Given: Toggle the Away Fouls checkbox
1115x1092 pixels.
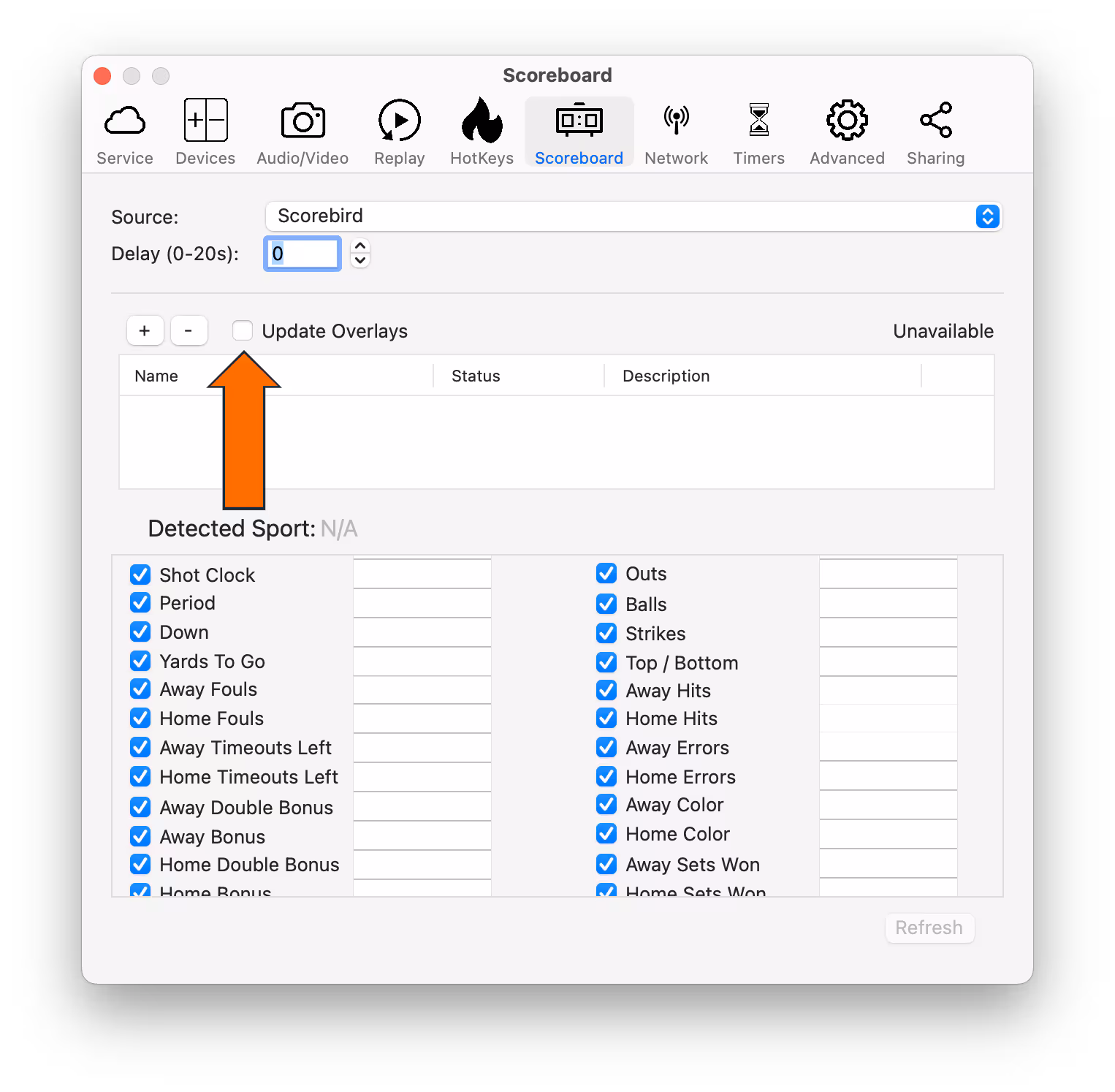Looking at the screenshot, I should 140,689.
